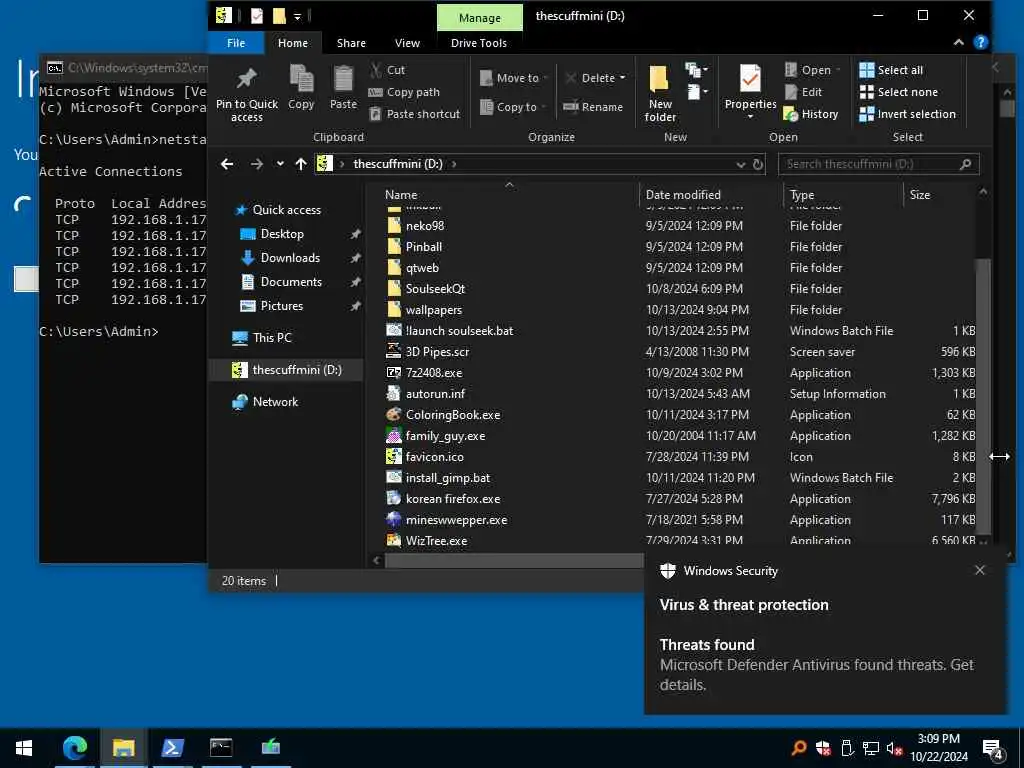Open the Drive Tools tab
This screenshot has height=768, width=1024.
[x=479, y=43]
